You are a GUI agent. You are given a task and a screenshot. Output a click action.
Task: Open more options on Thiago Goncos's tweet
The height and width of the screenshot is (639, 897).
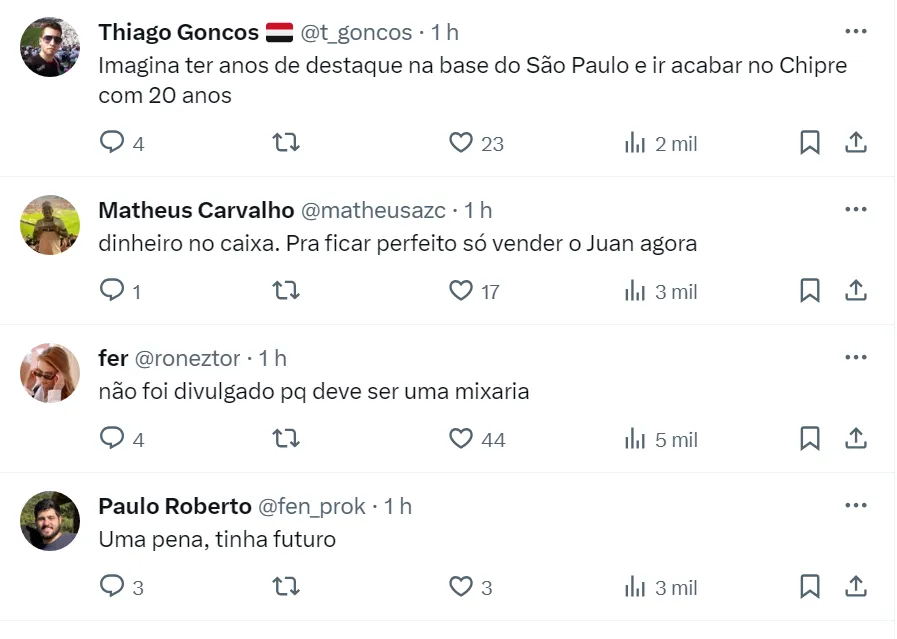click(x=856, y=32)
